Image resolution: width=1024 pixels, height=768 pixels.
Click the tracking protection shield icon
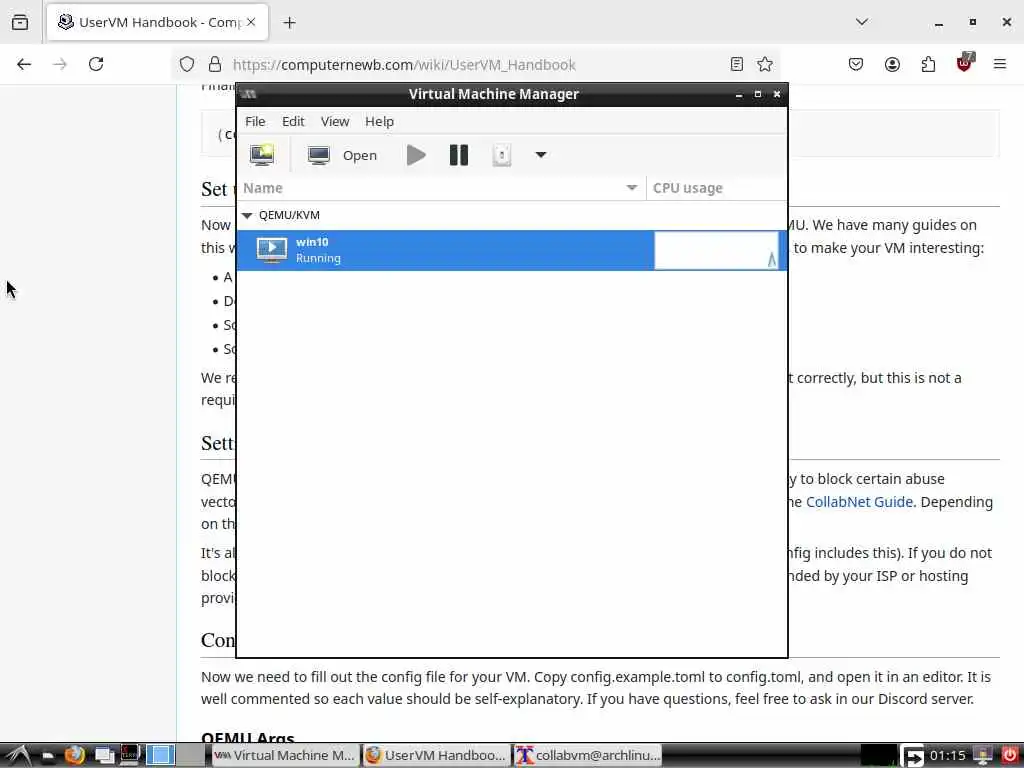[x=187, y=64]
